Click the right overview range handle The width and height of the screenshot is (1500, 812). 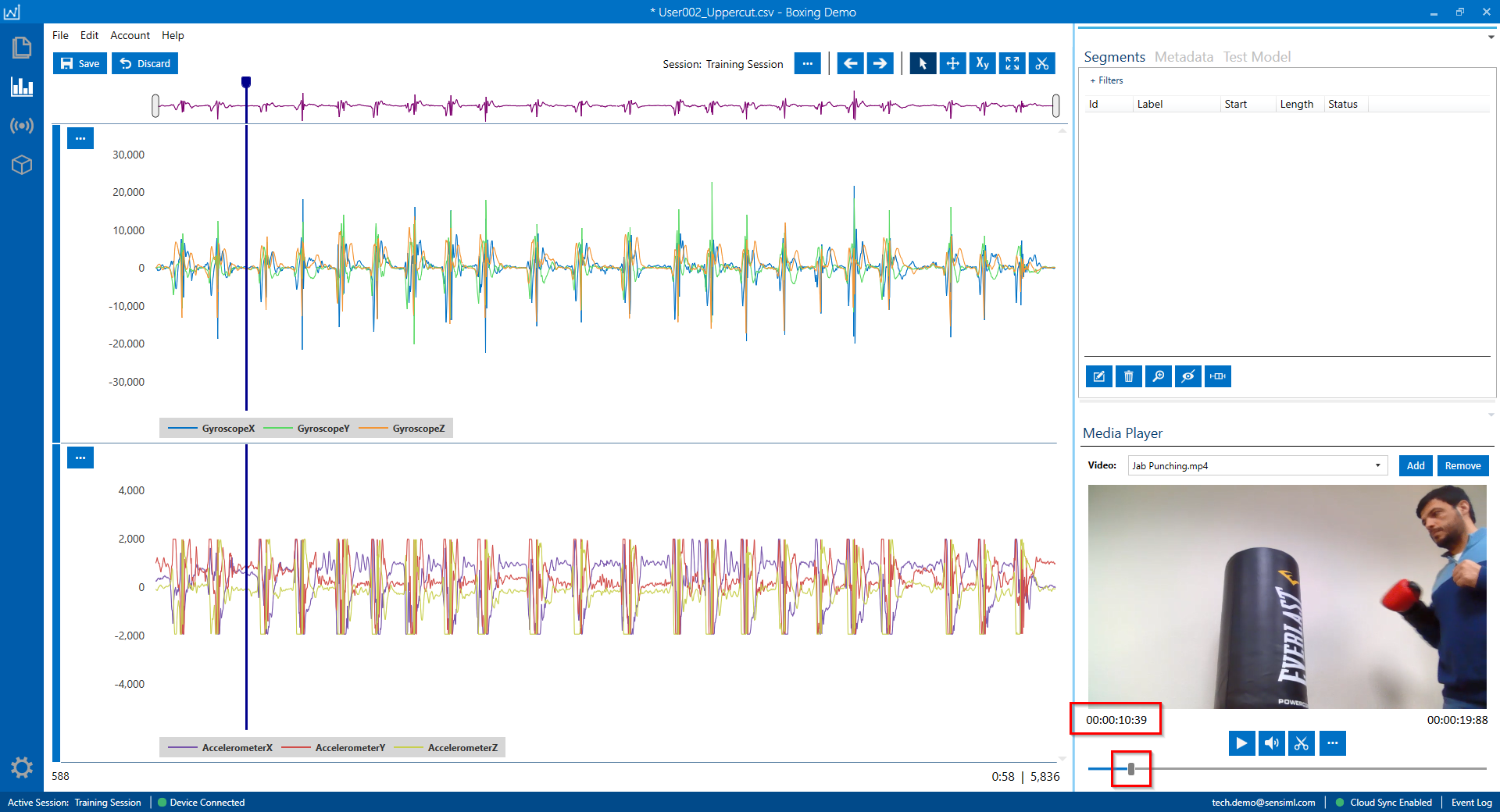(1056, 105)
